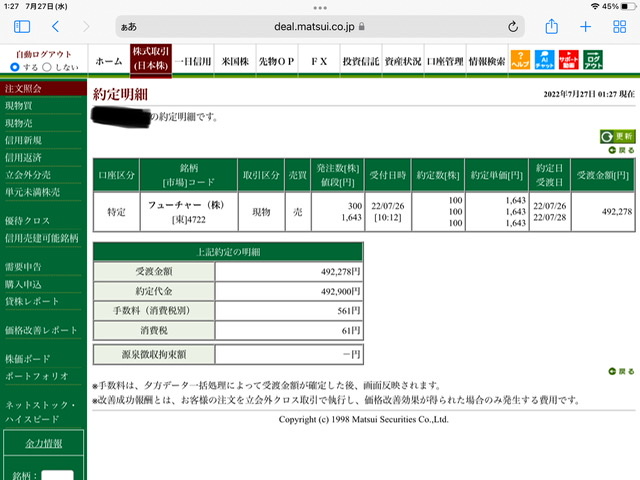Open the 米国株 tab
The height and width of the screenshot is (480, 640).
235,61
